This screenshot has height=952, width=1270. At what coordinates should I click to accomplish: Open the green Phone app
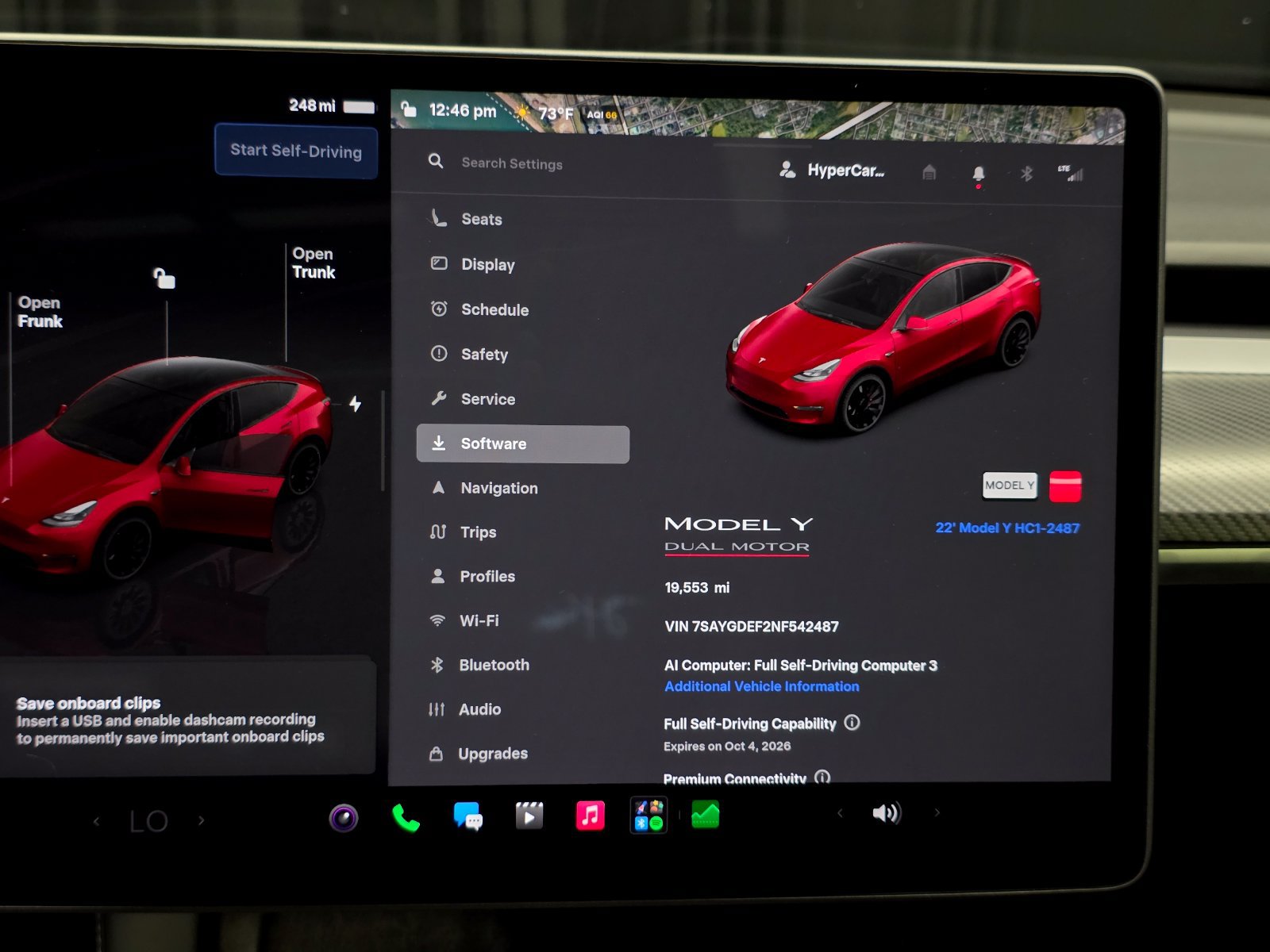[x=406, y=817]
